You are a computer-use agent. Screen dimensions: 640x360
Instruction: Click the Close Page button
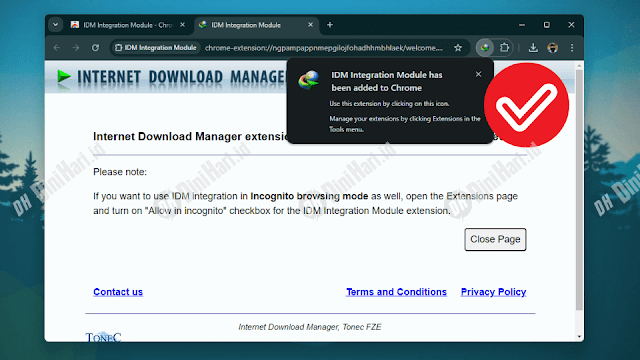point(495,239)
